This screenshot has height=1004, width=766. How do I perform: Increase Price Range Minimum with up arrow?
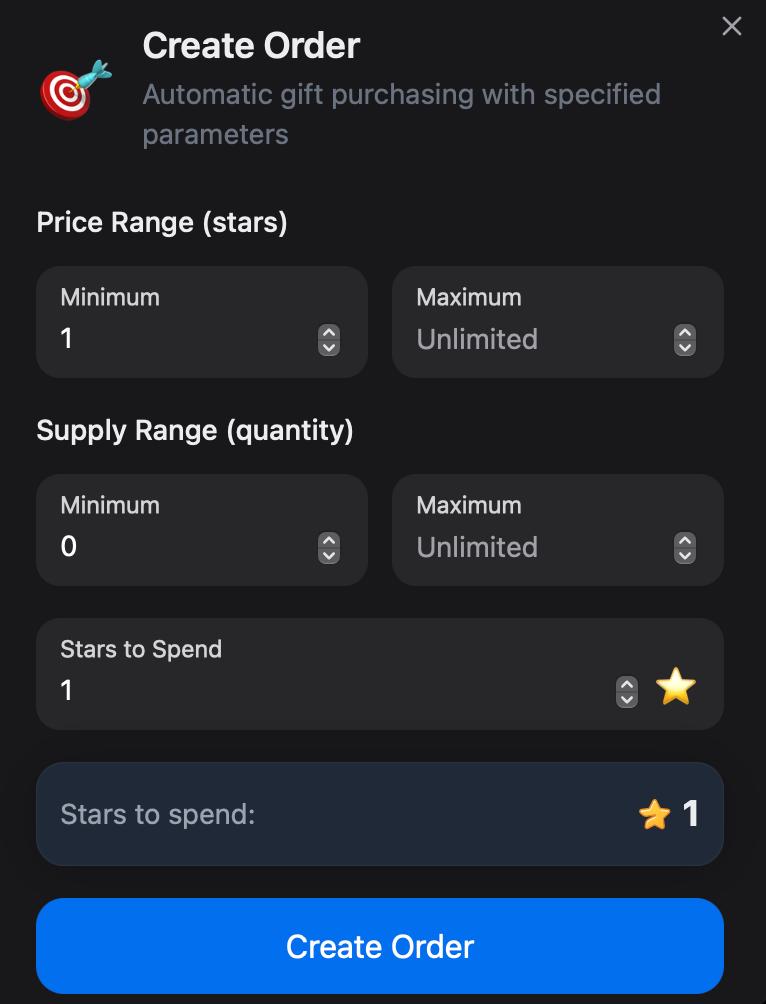329,332
